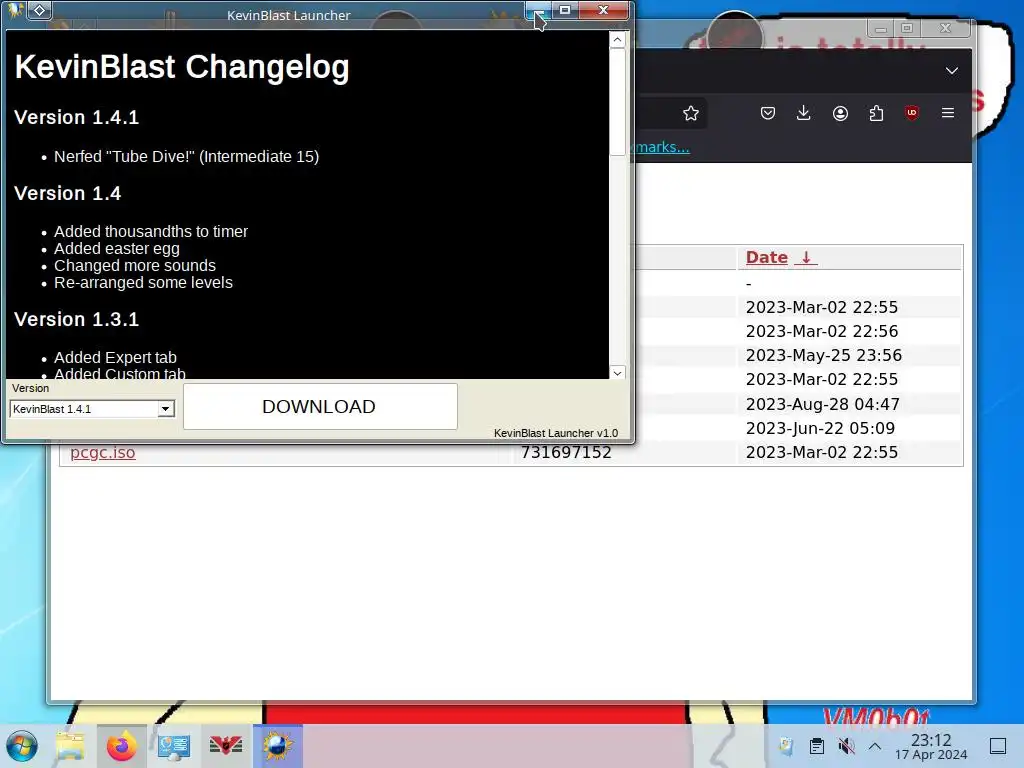Maximize the KevinBlast Launcher window

(565, 10)
